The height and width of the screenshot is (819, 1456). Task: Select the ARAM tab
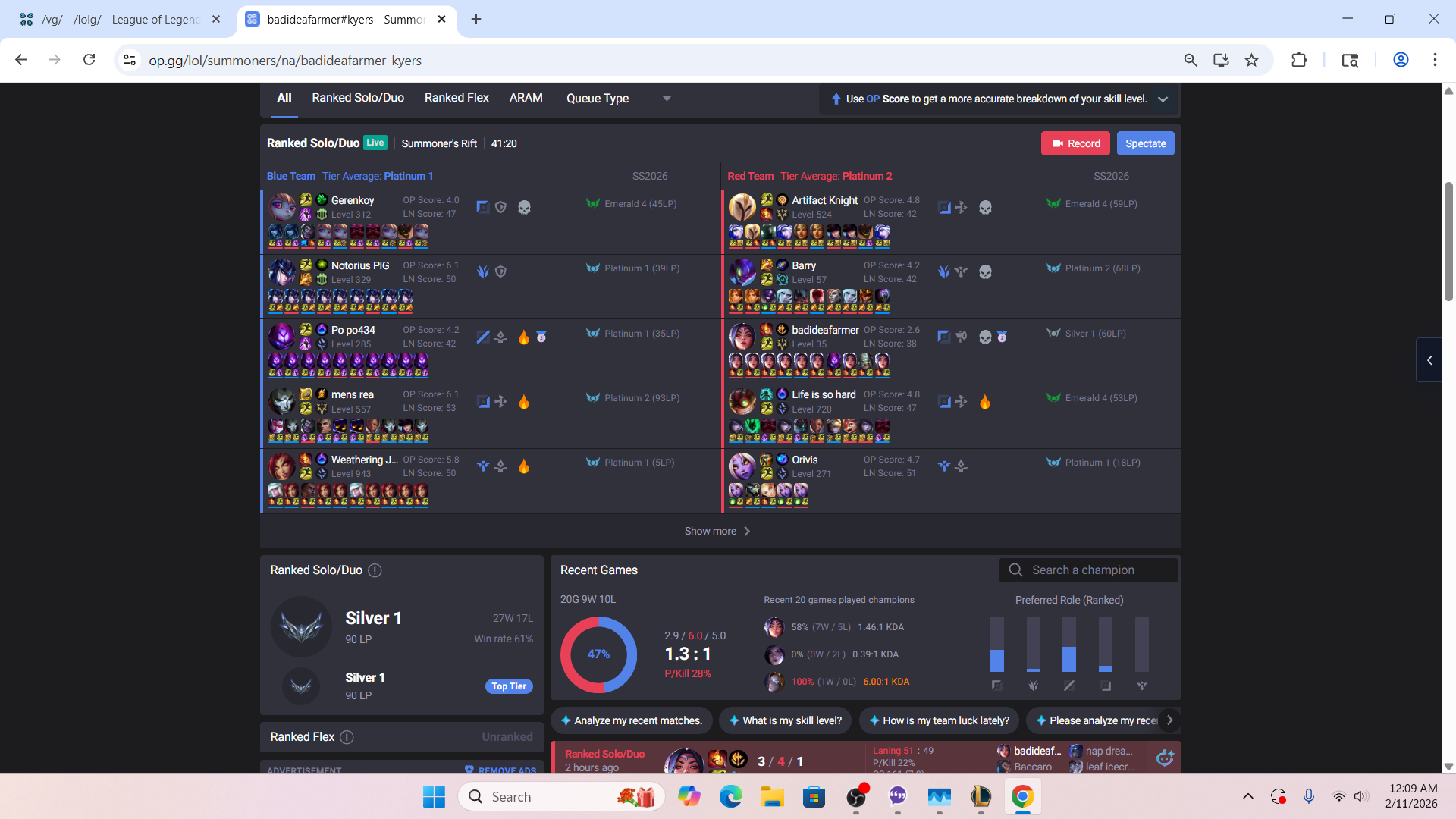tap(526, 98)
